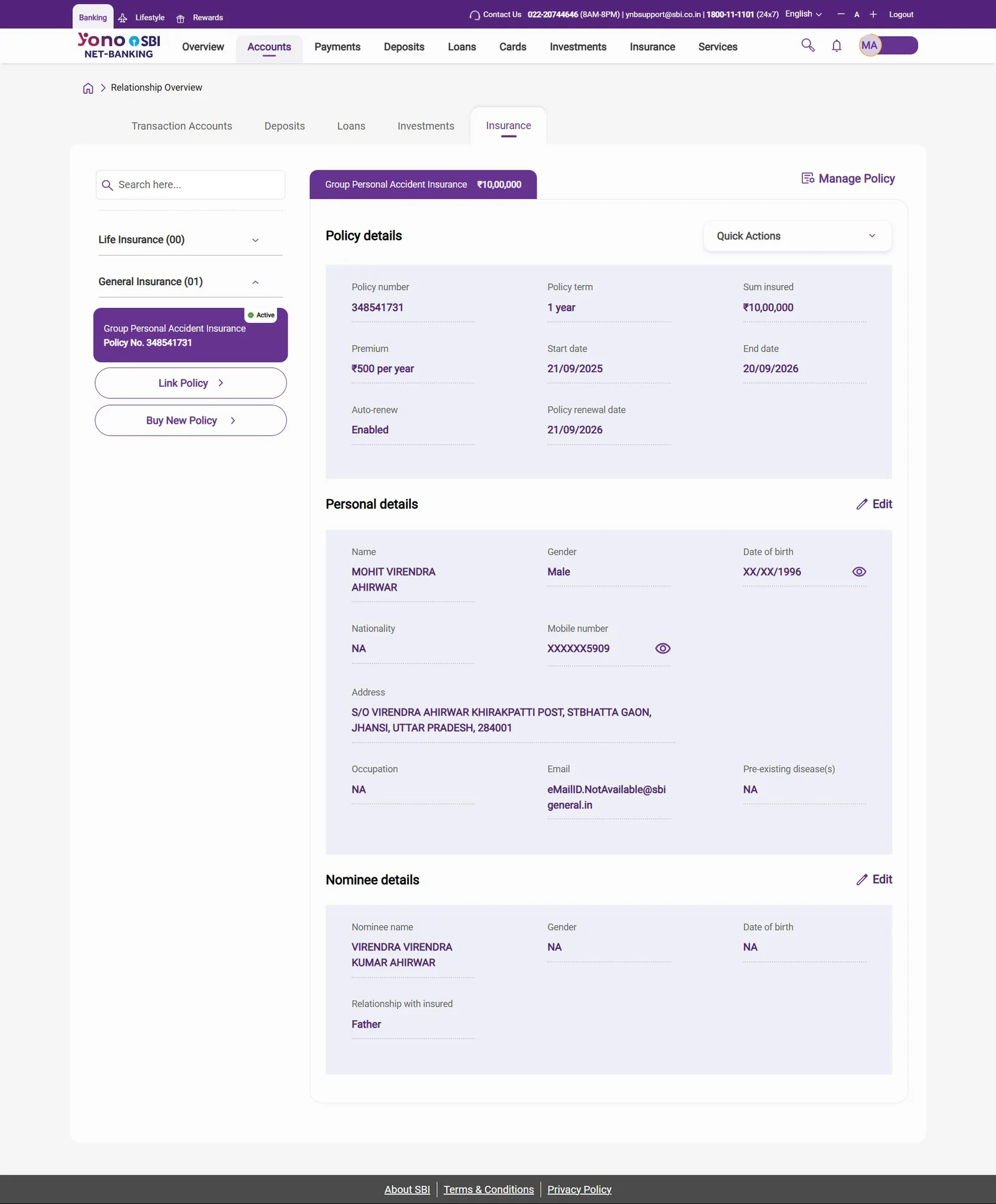Decrease font size with minus icon
This screenshot has width=996, height=1204.
841,14
